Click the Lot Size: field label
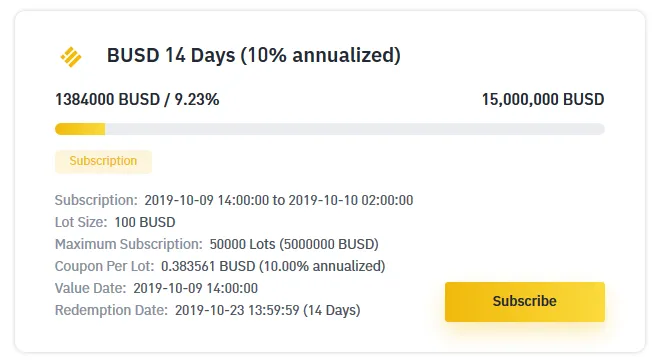Viewport: 654px width, 362px height. [x=81, y=222]
